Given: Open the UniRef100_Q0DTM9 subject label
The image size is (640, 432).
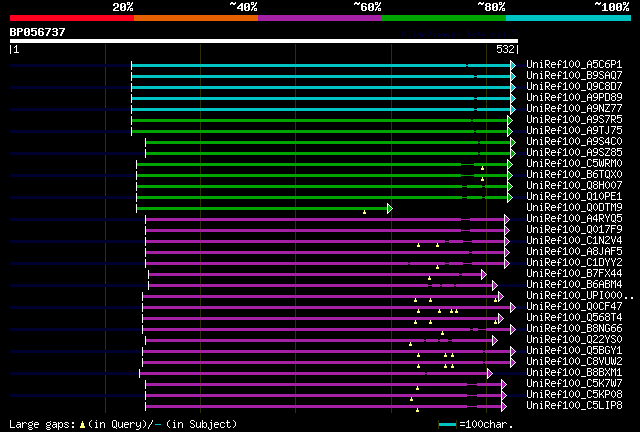Looking at the screenshot, I should click(574, 208).
